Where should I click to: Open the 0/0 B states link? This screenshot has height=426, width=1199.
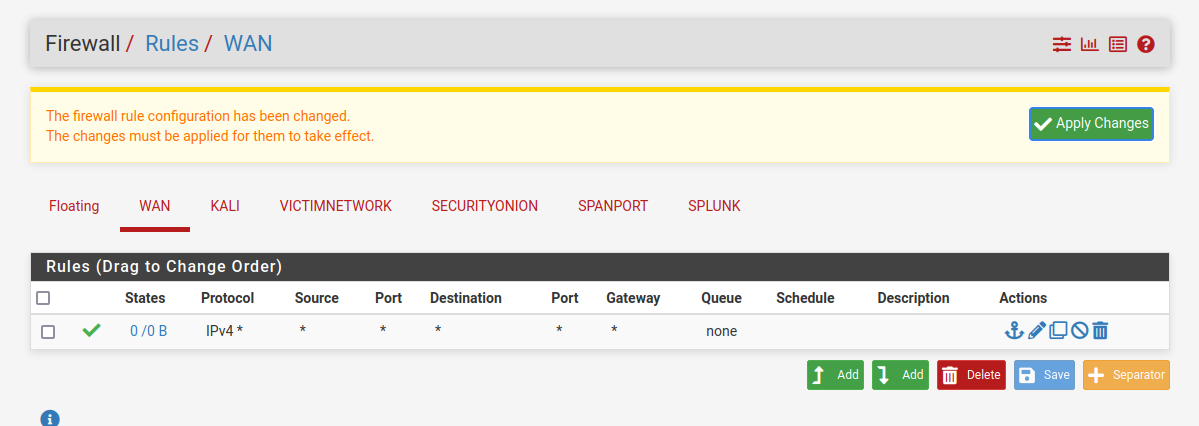pyautogui.click(x=148, y=331)
